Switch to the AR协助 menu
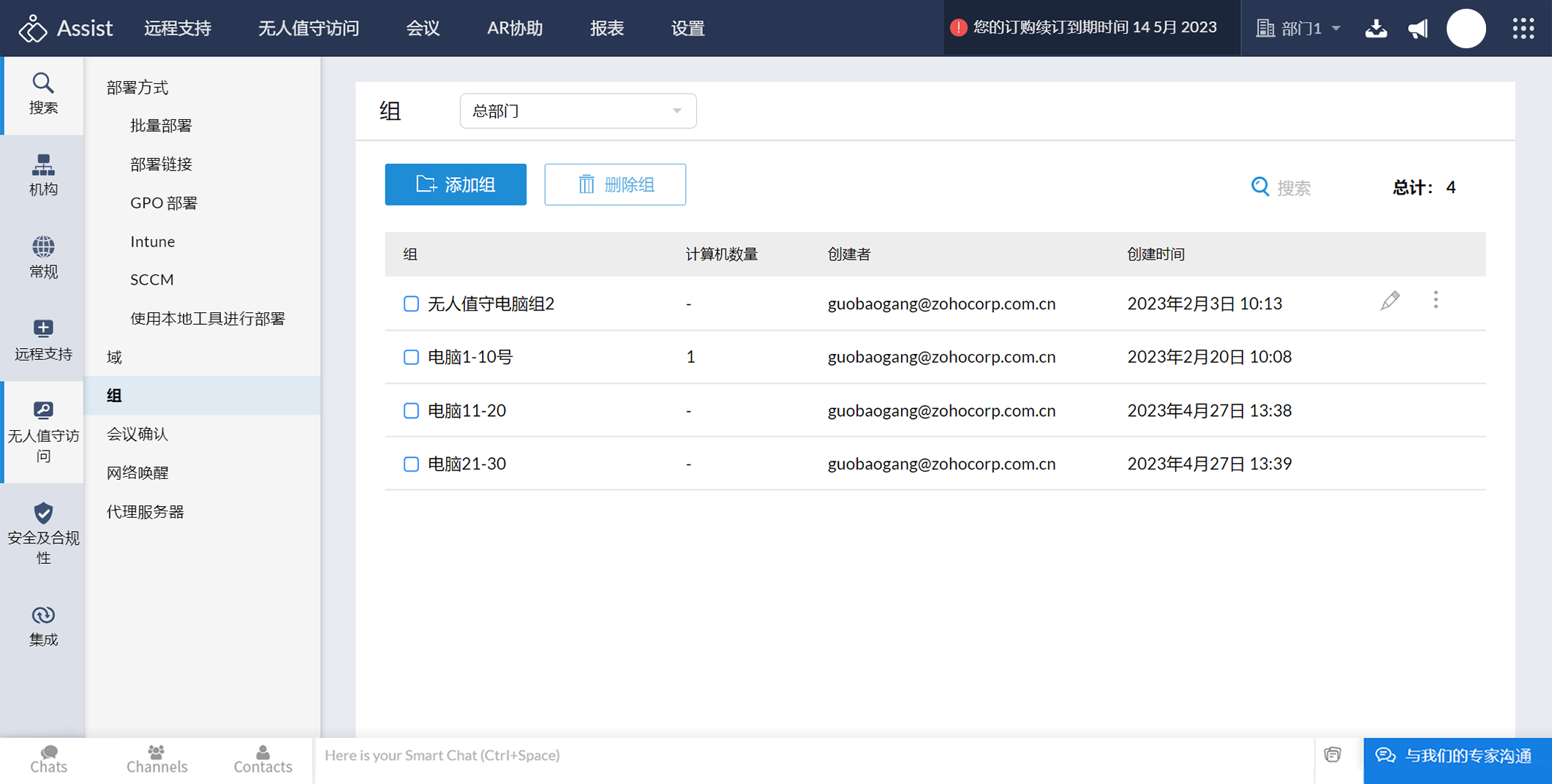 [x=515, y=29]
